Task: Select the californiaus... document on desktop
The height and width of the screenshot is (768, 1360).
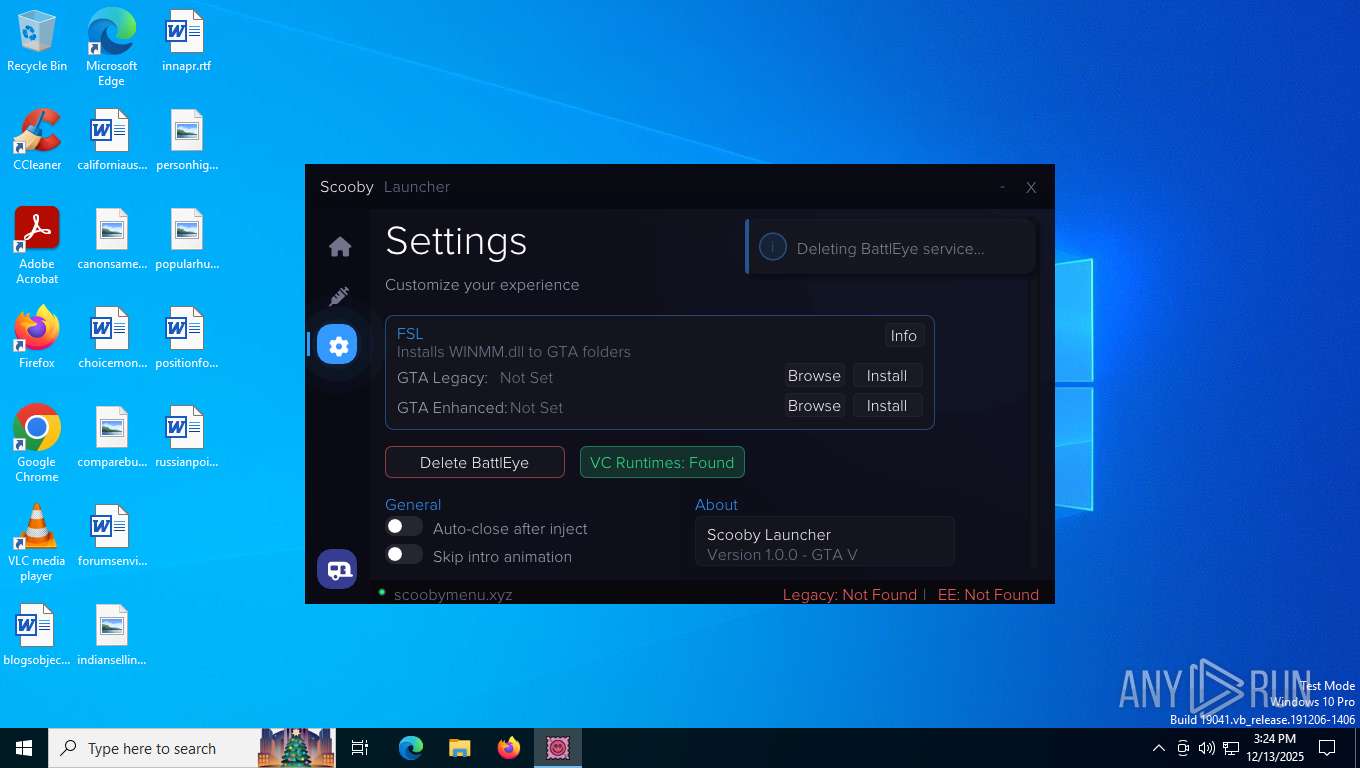Action: pos(111,140)
